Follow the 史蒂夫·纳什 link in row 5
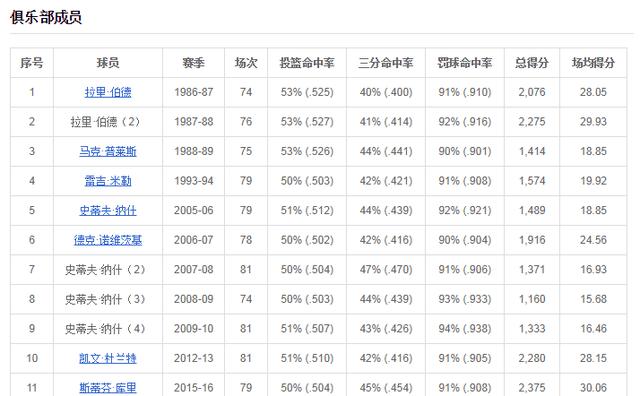The width and height of the screenshot is (640, 396). coord(108,211)
